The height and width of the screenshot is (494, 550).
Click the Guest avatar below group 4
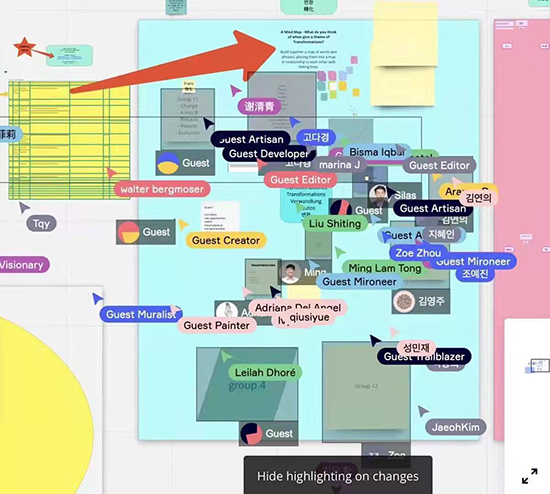251,434
